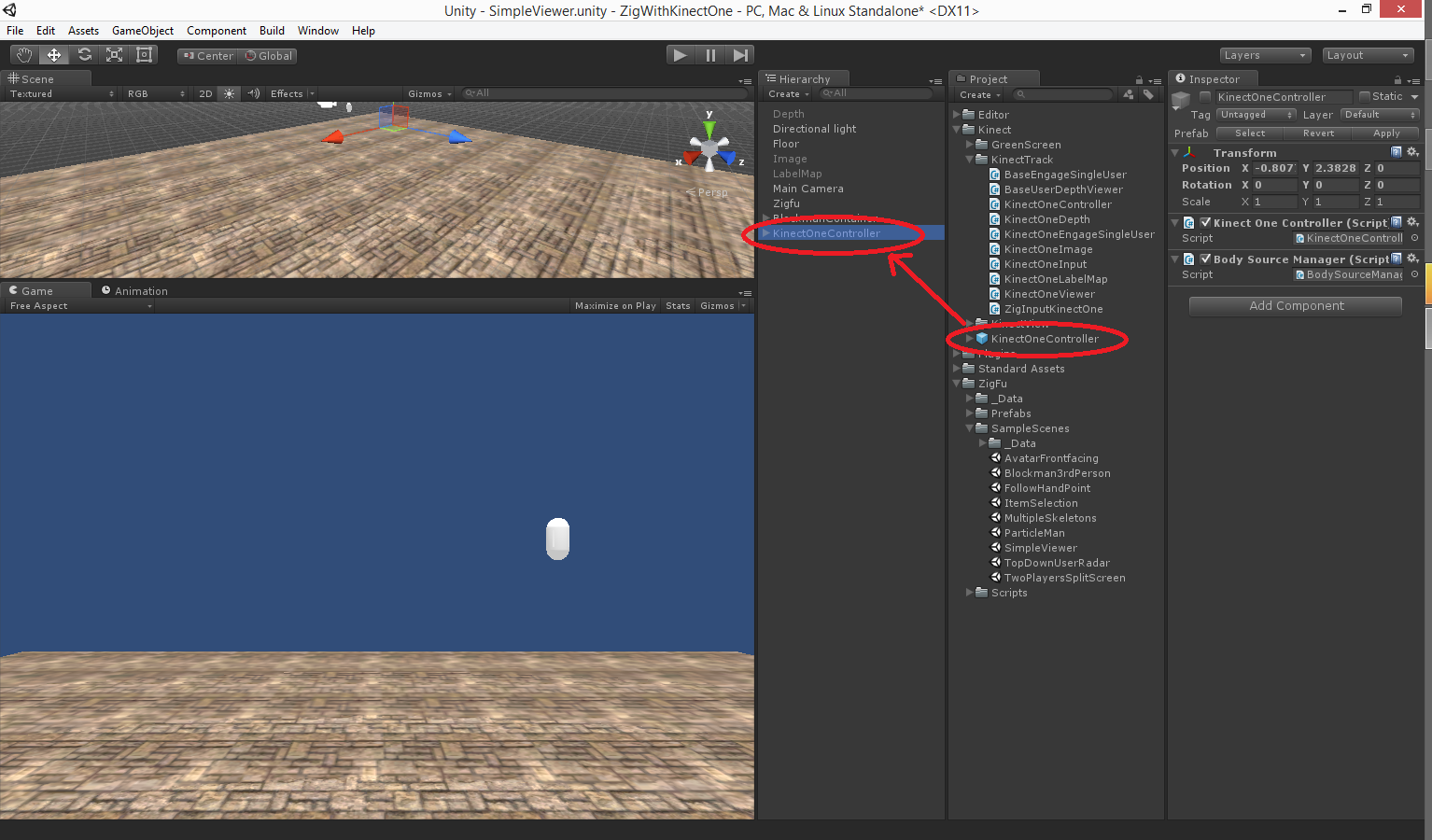The width and height of the screenshot is (1432, 840).
Task: Collapse the ZigFu folder in Project
Action: click(x=956, y=384)
